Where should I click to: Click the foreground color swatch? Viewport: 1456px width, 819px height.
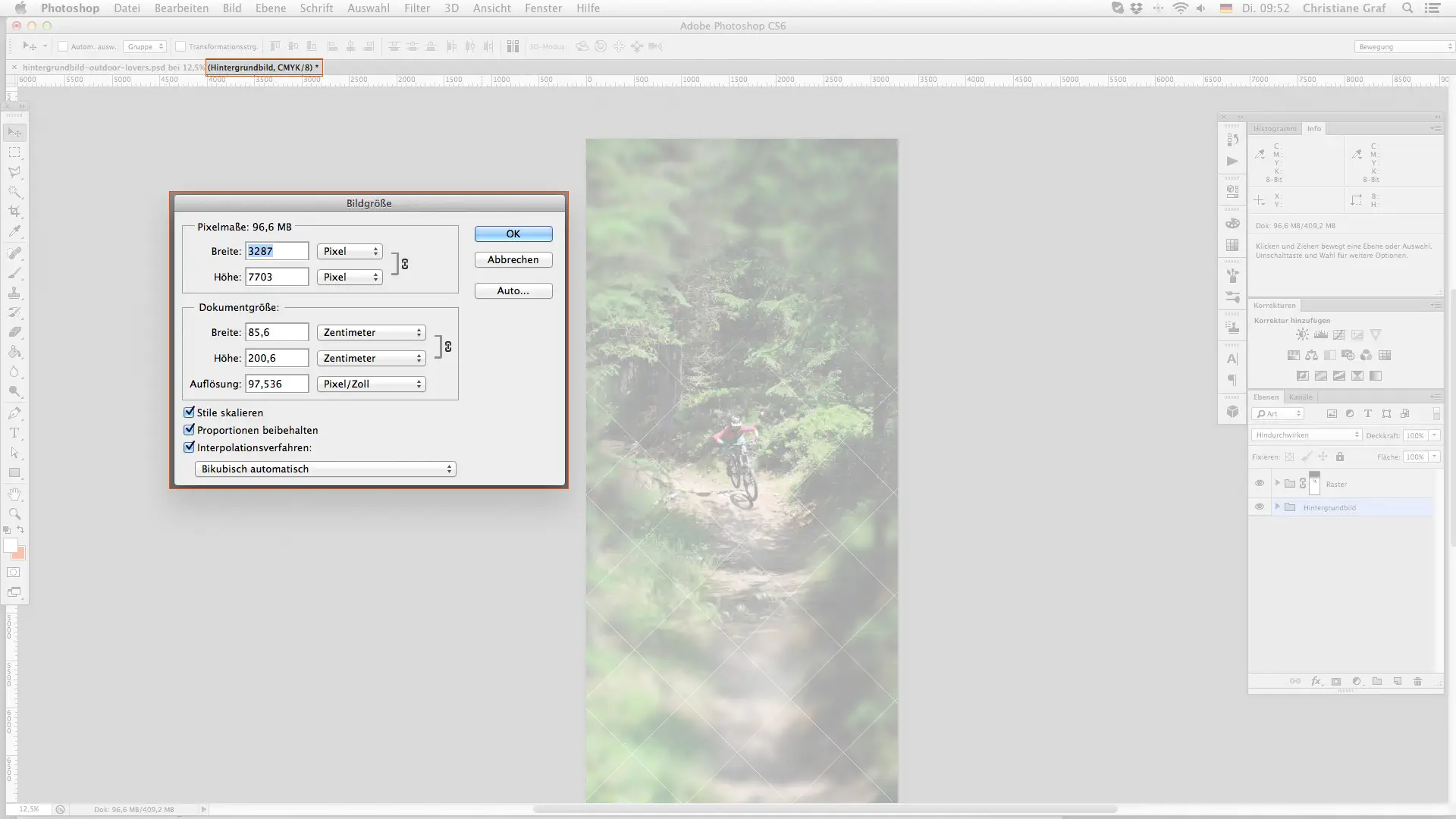10,545
